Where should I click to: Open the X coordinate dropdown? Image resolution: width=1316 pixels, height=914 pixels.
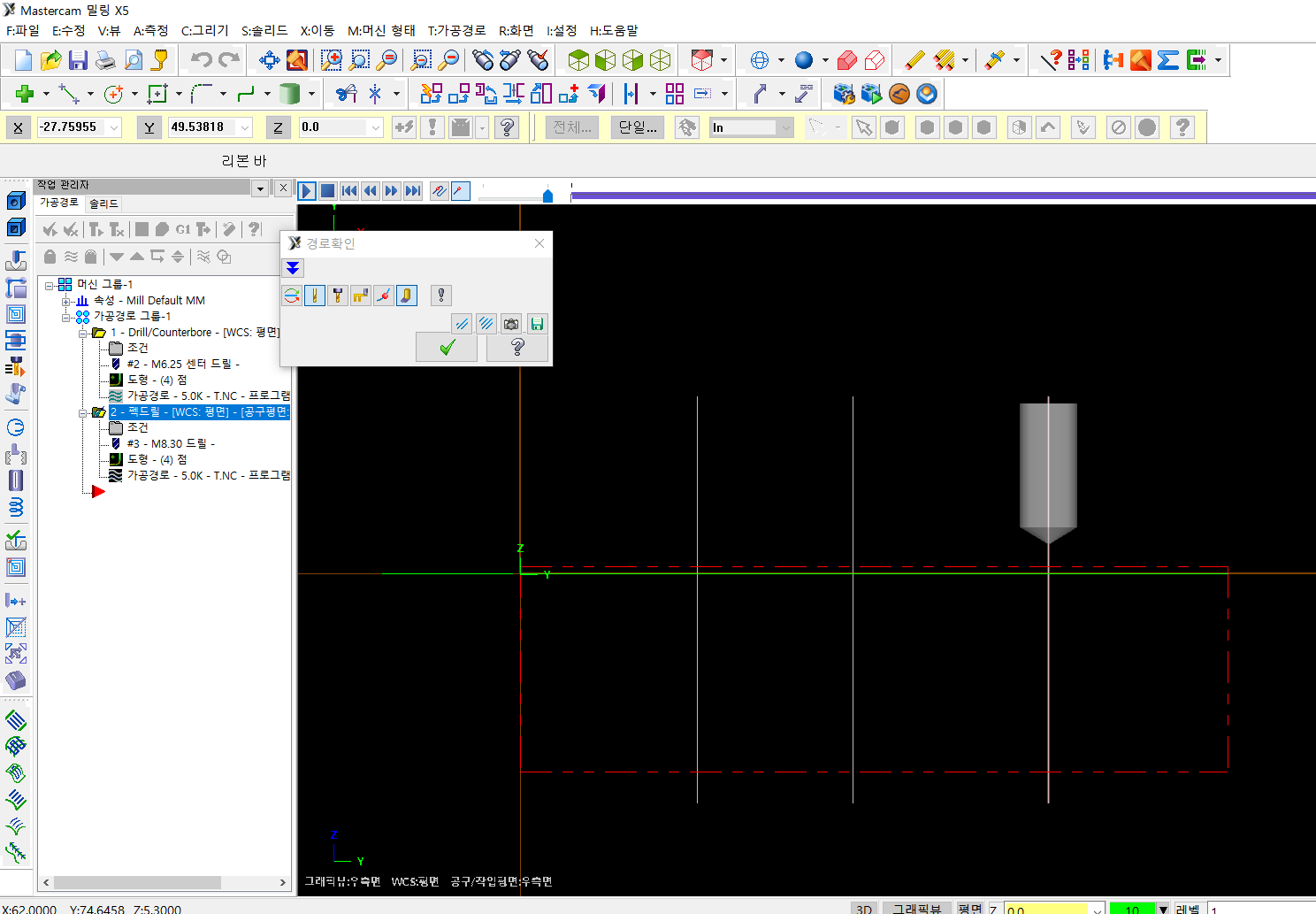click(114, 127)
